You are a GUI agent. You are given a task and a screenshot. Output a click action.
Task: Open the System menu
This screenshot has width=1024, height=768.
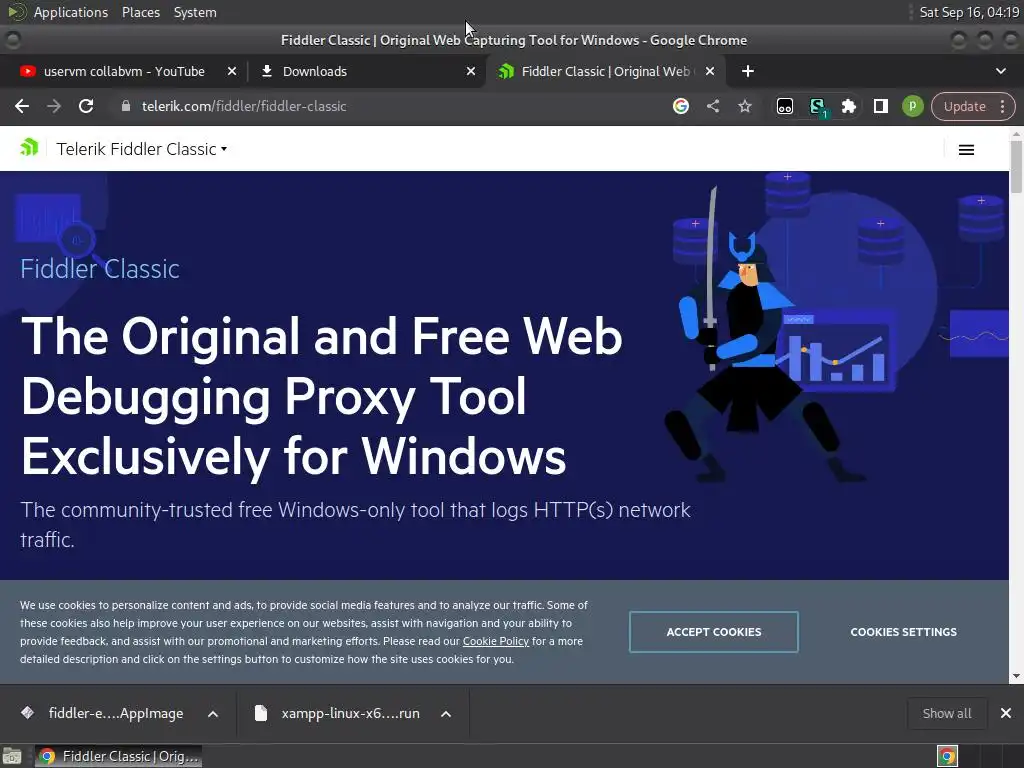tap(195, 12)
